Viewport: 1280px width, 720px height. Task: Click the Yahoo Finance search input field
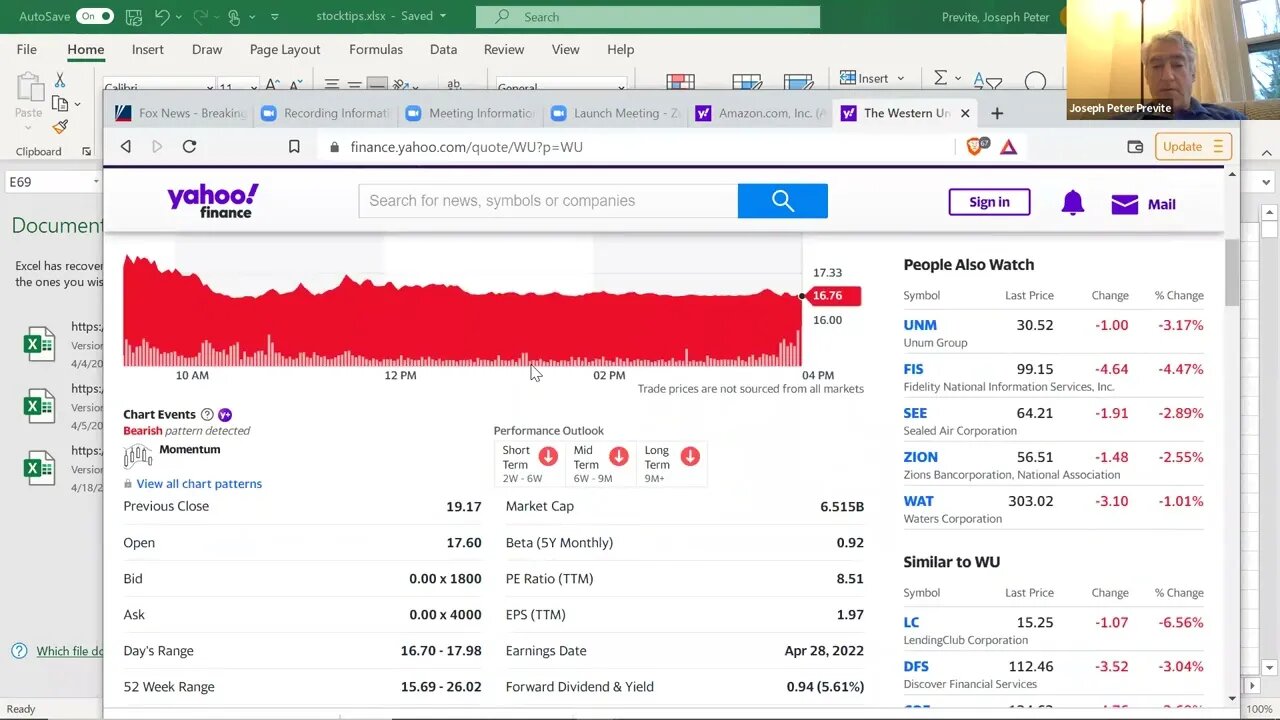548,201
